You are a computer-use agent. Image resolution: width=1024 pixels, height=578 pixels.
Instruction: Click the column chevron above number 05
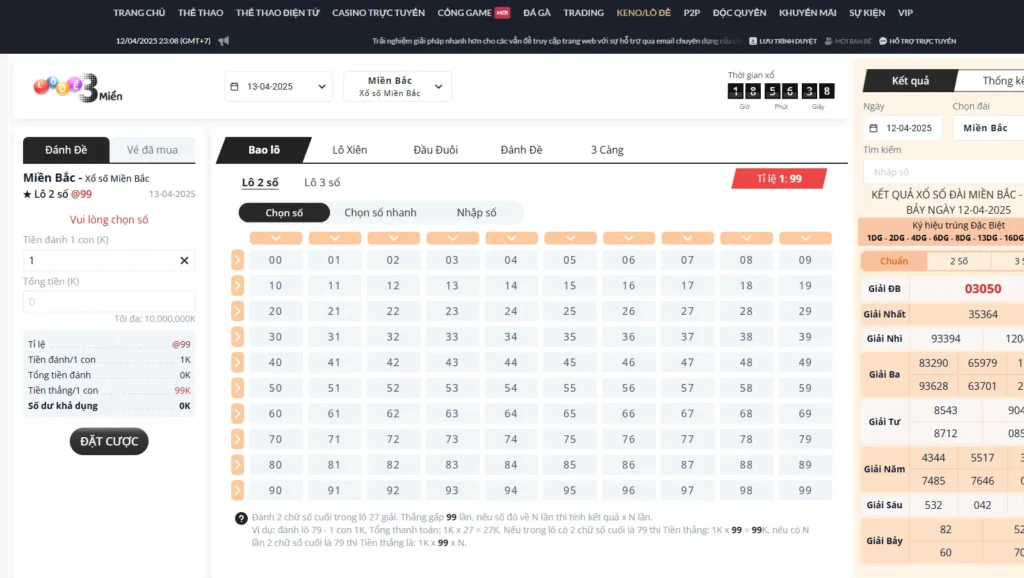(570, 238)
